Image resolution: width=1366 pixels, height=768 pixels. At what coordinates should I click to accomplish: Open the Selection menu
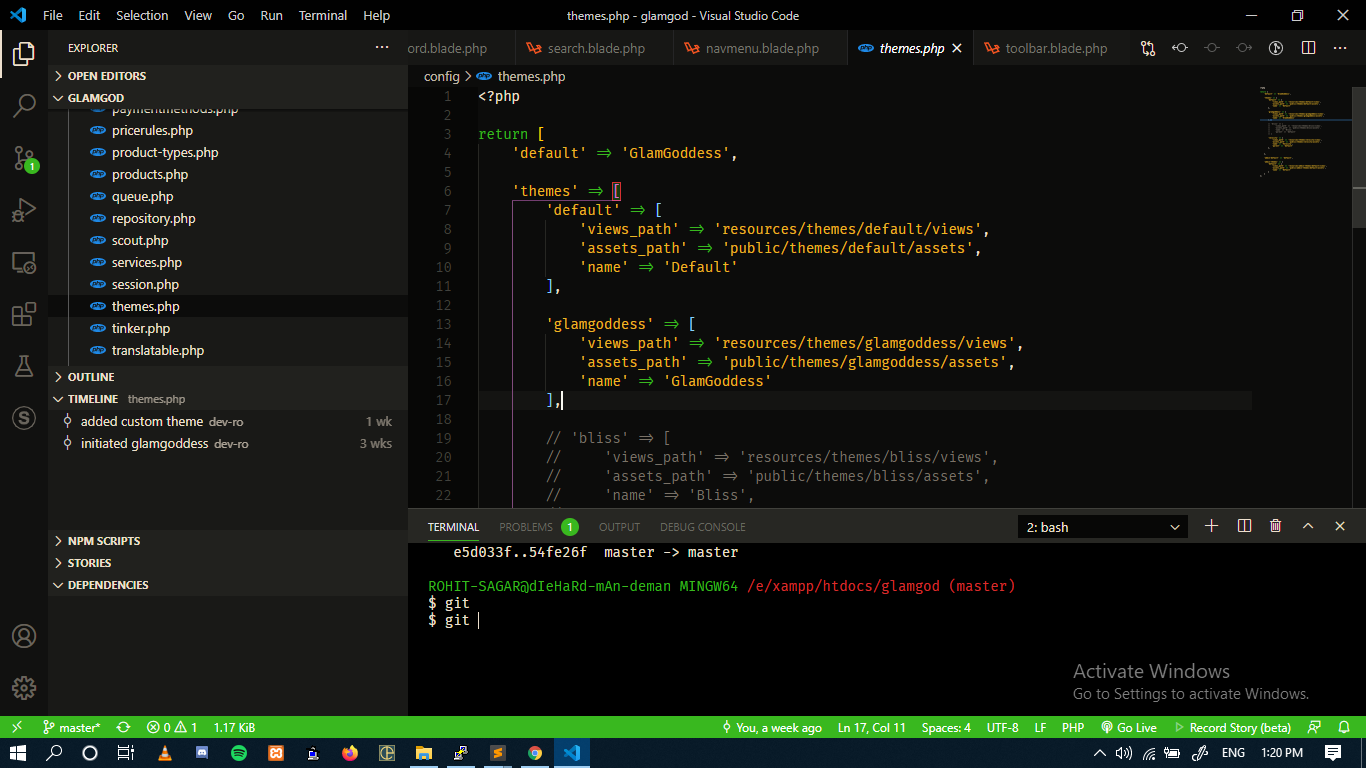click(x=142, y=15)
